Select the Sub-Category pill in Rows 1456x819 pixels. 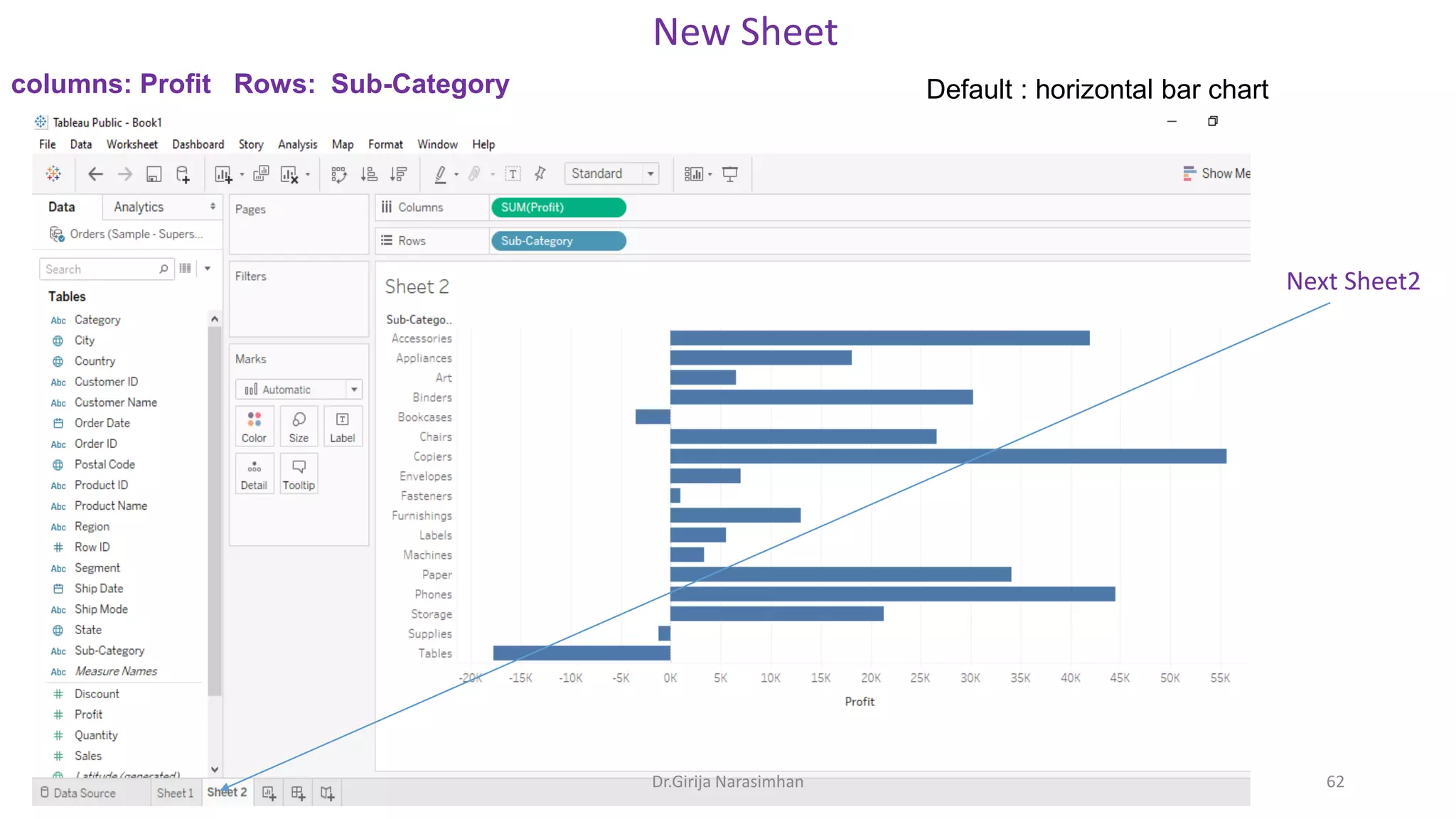pos(559,241)
